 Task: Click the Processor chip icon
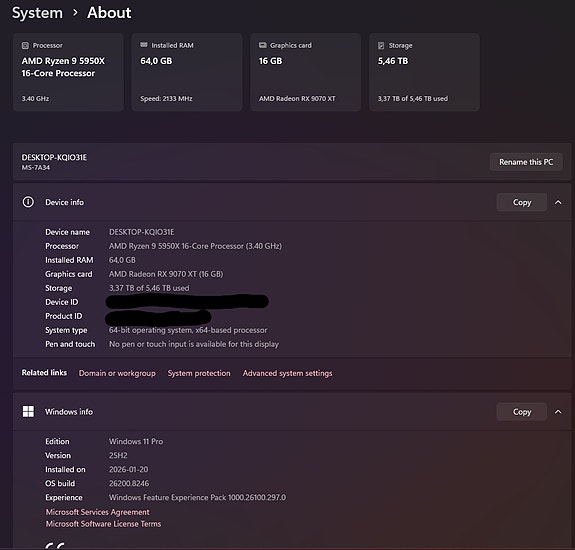pos(25,45)
